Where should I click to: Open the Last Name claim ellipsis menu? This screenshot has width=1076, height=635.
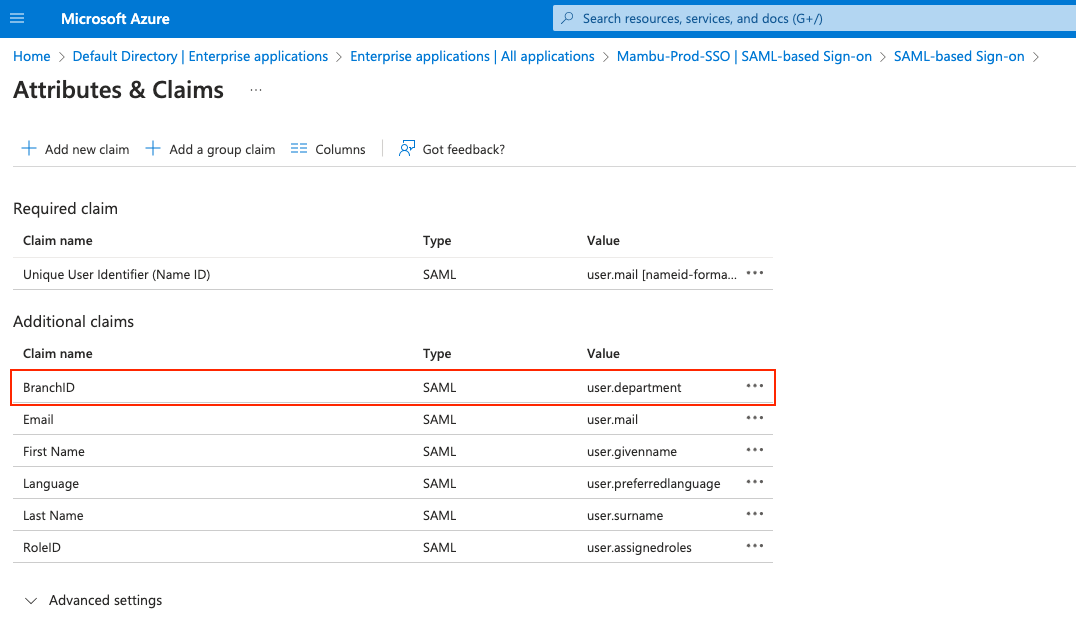click(755, 515)
